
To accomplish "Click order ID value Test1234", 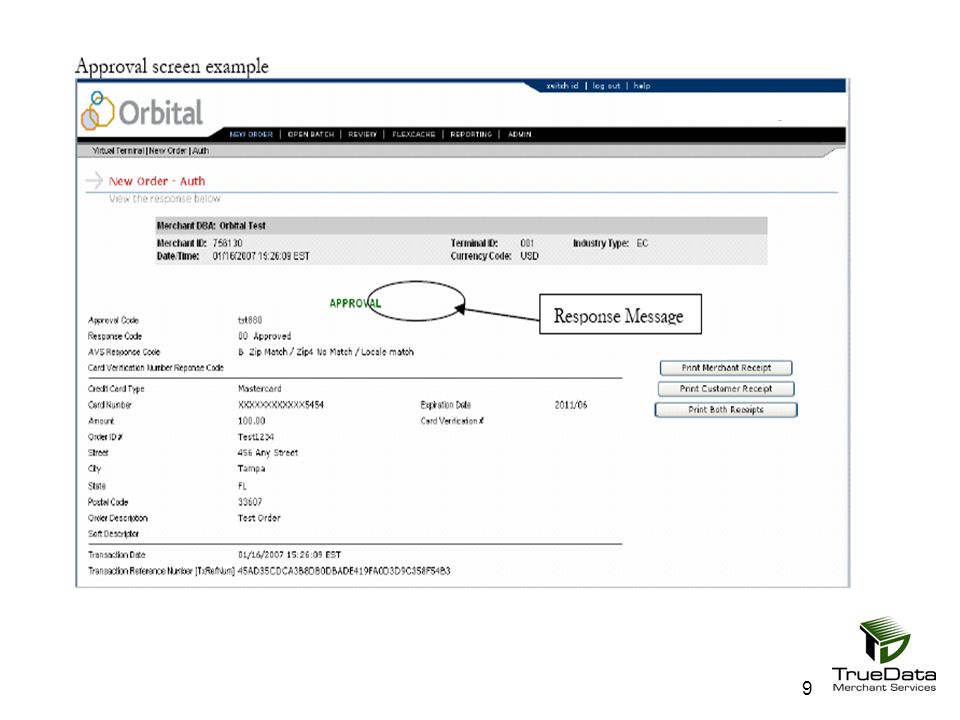I will coord(256,437).
